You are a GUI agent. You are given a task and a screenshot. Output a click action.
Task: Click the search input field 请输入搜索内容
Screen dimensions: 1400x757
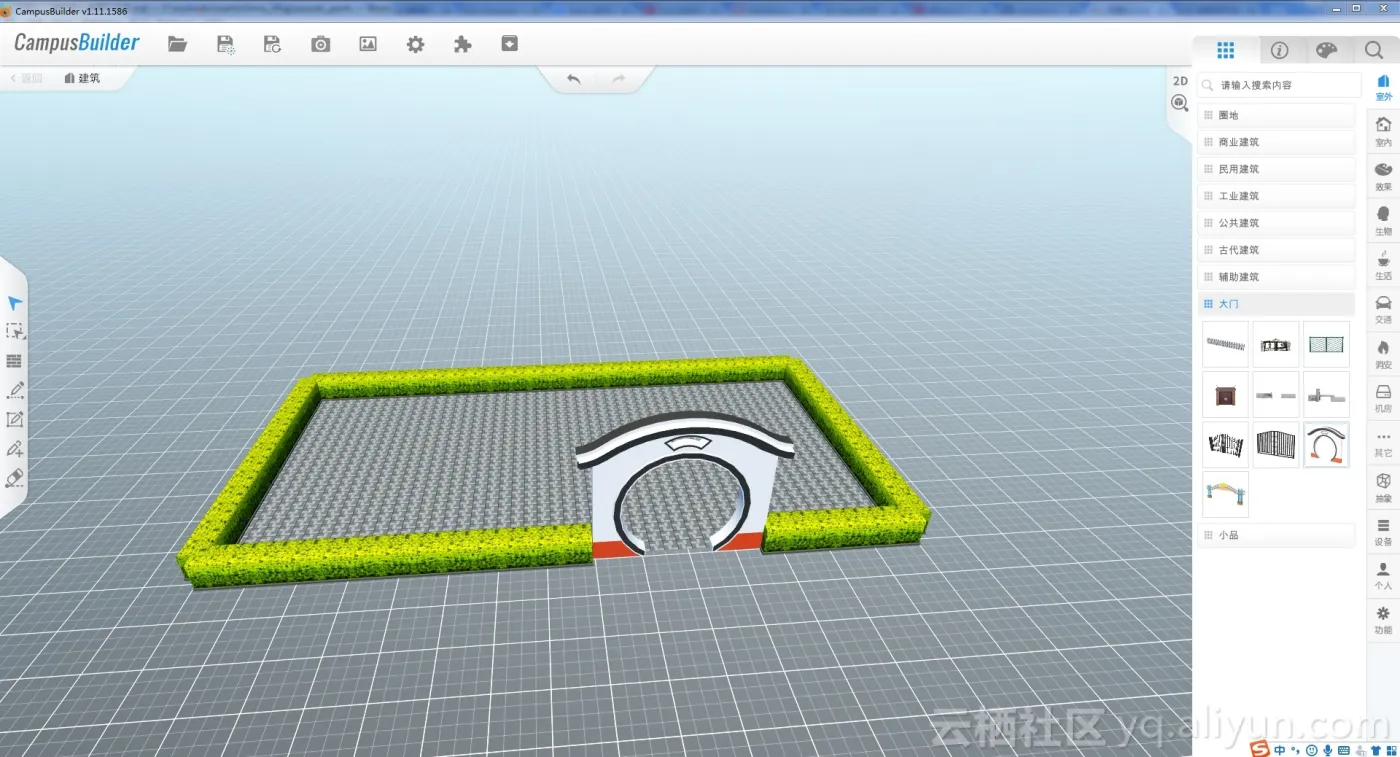pos(1279,85)
